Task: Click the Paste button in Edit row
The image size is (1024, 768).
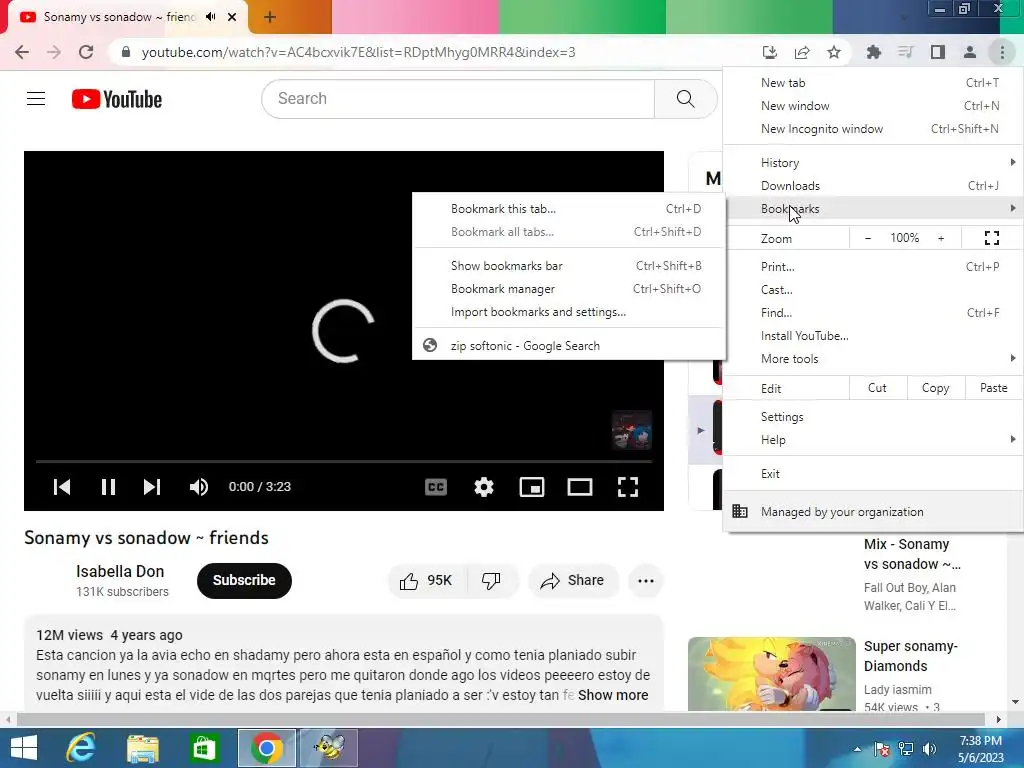Action: [x=993, y=388]
